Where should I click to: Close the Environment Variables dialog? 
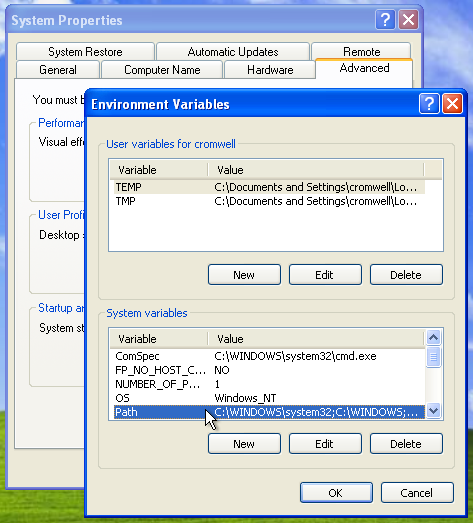click(452, 104)
